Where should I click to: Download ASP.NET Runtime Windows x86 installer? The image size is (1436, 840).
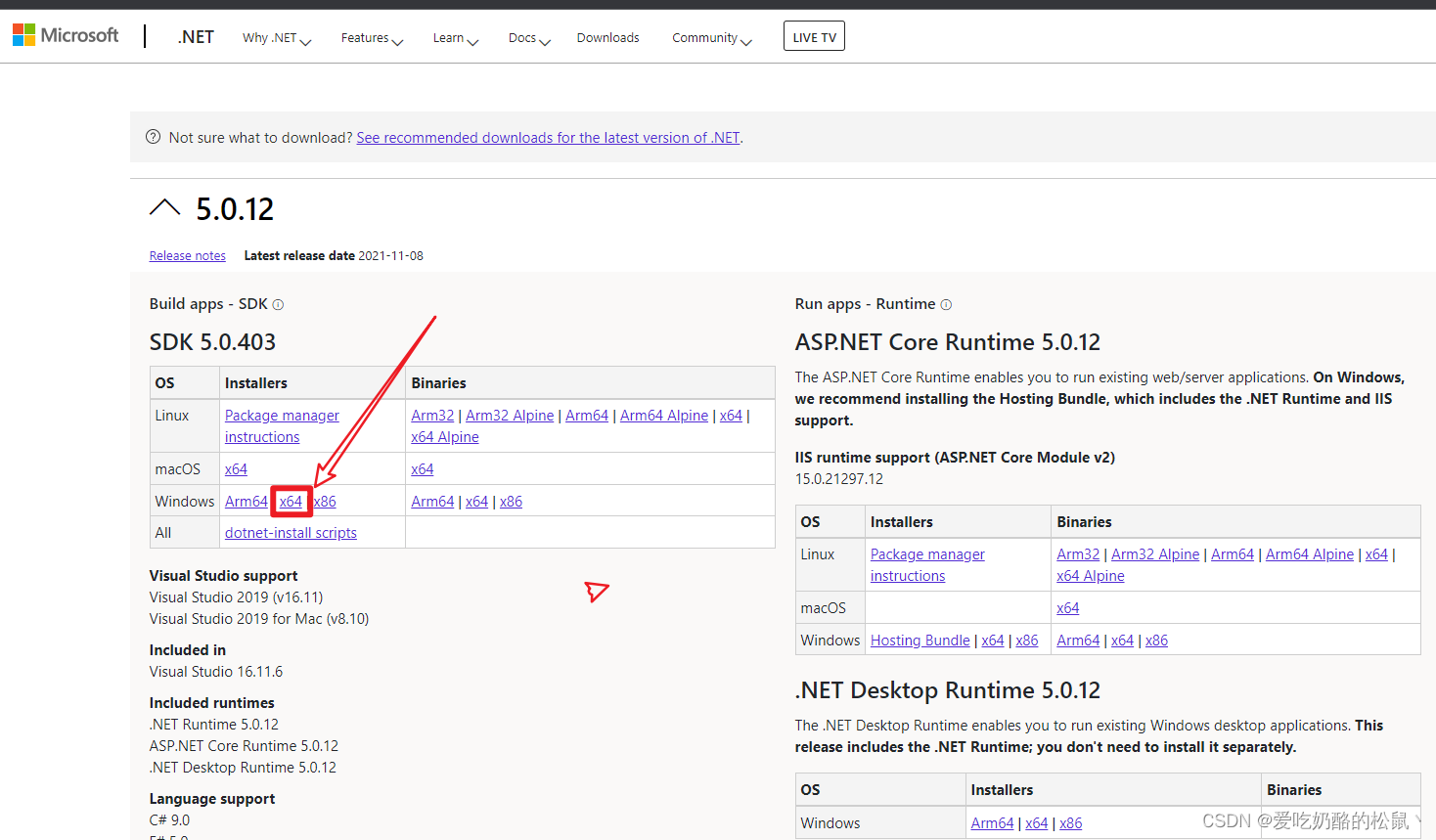coord(1027,641)
